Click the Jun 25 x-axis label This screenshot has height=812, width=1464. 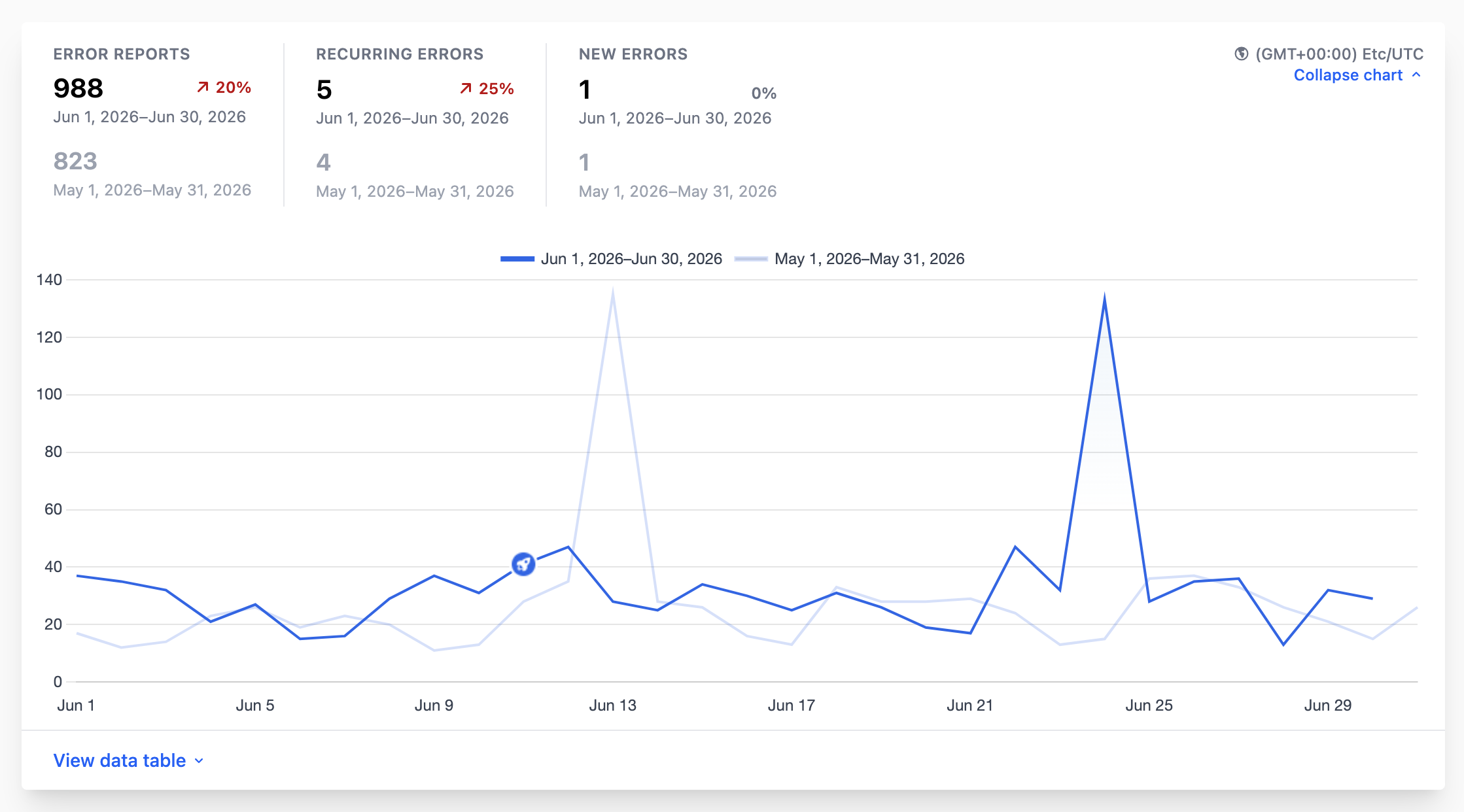coord(1149,705)
